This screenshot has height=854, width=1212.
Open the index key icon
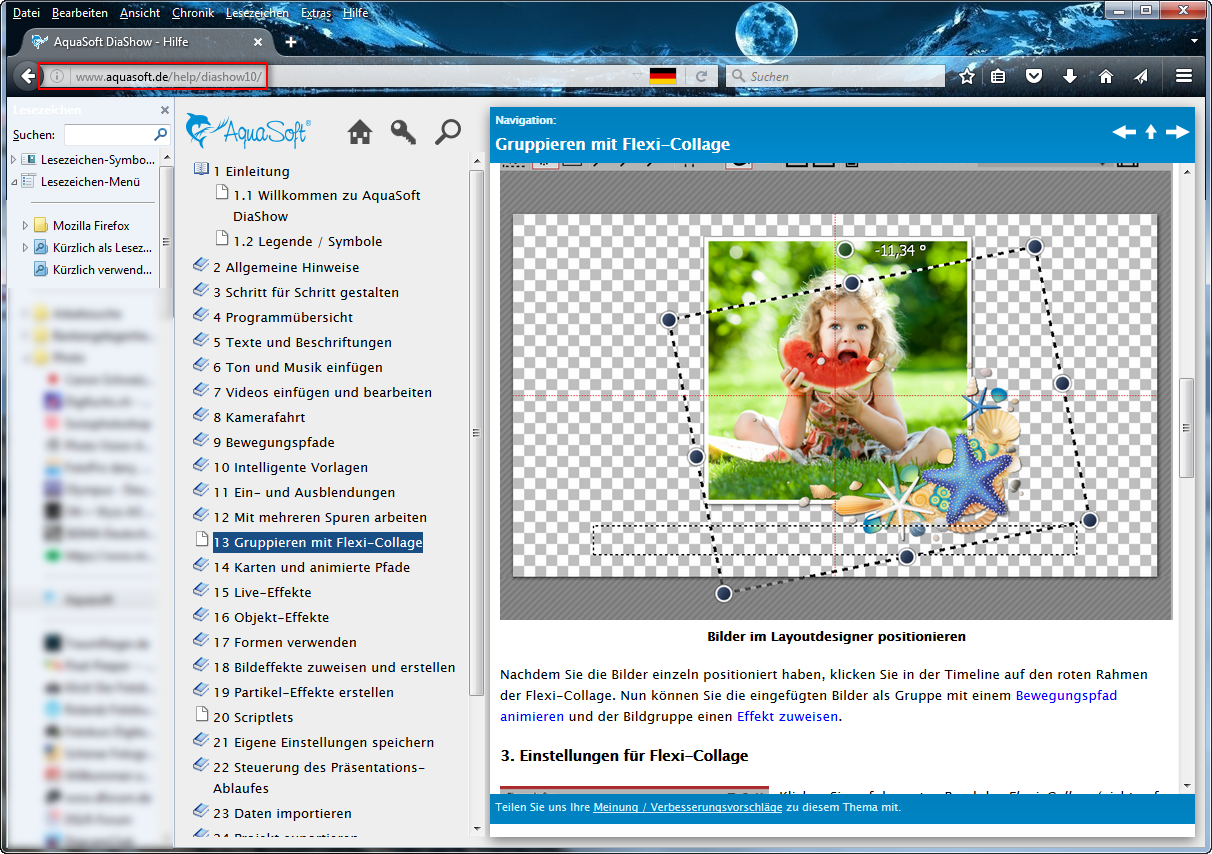tap(403, 132)
